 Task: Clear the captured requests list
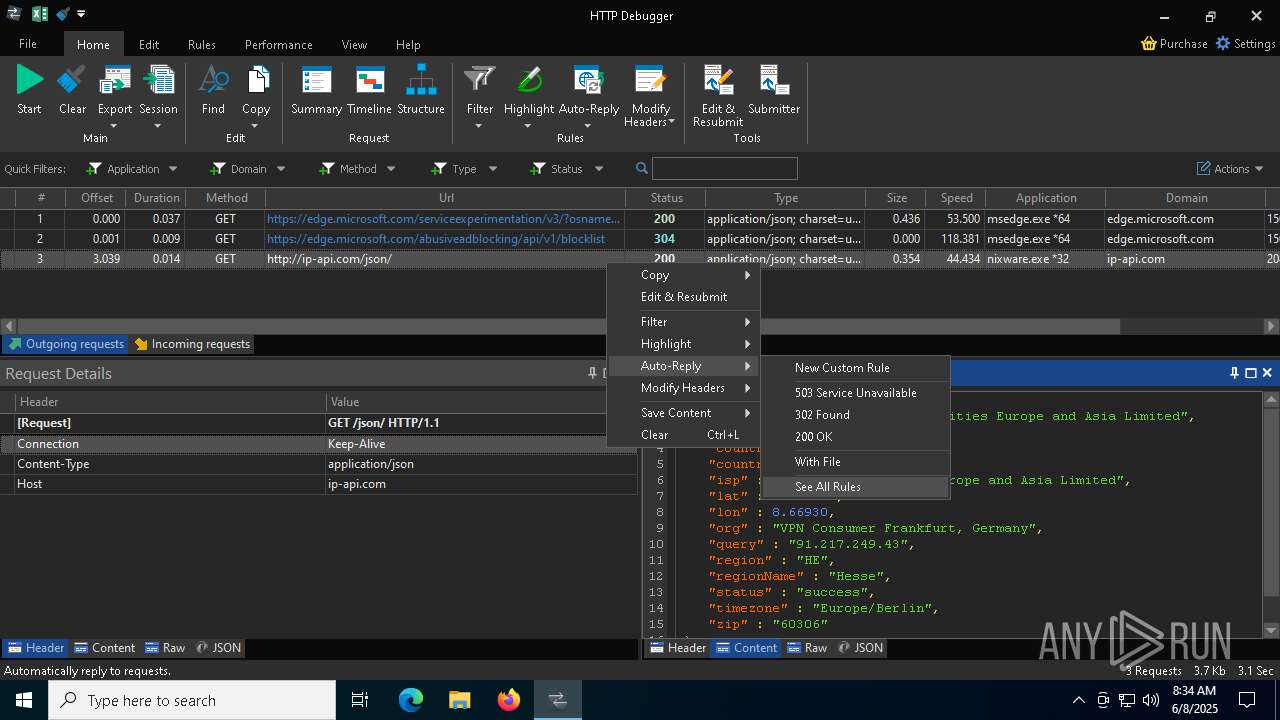click(x=72, y=91)
